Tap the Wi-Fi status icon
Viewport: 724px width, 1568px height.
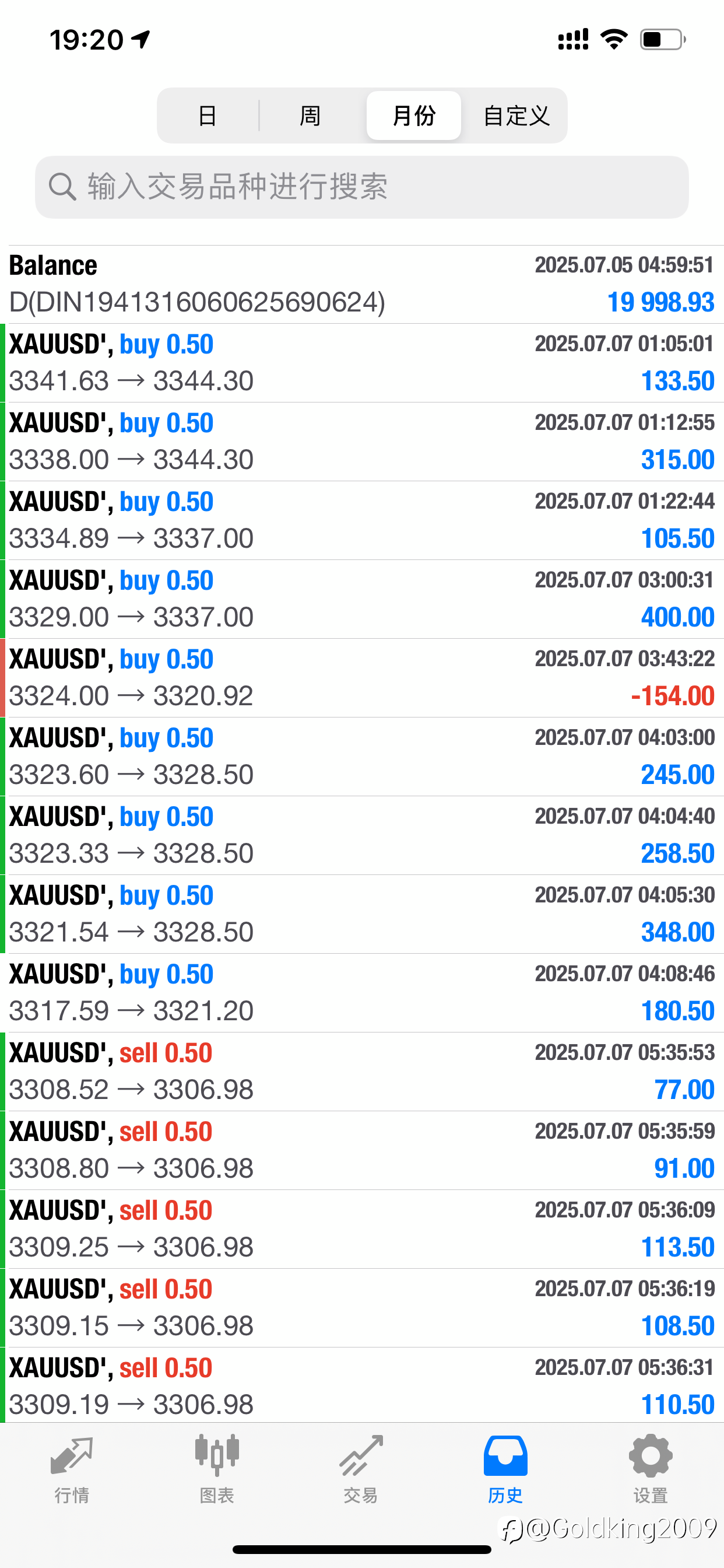[614, 40]
